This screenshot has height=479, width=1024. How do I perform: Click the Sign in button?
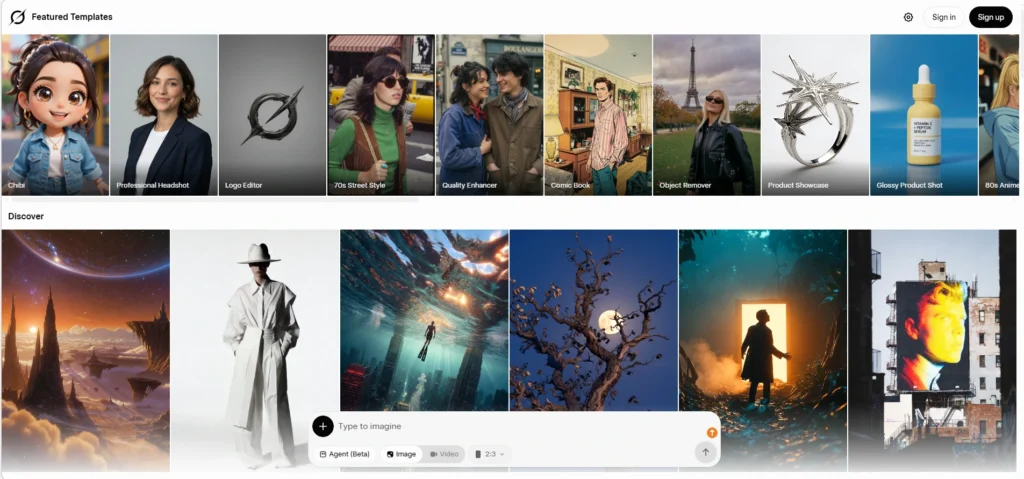(x=944, y=17)
